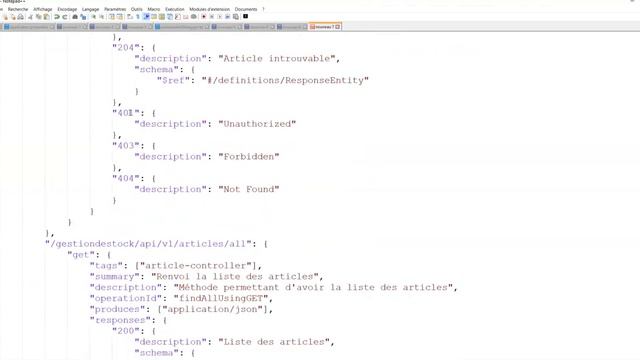Click the "403" response code key
Viewport: 640px width, 360px height.
[126, 146]
